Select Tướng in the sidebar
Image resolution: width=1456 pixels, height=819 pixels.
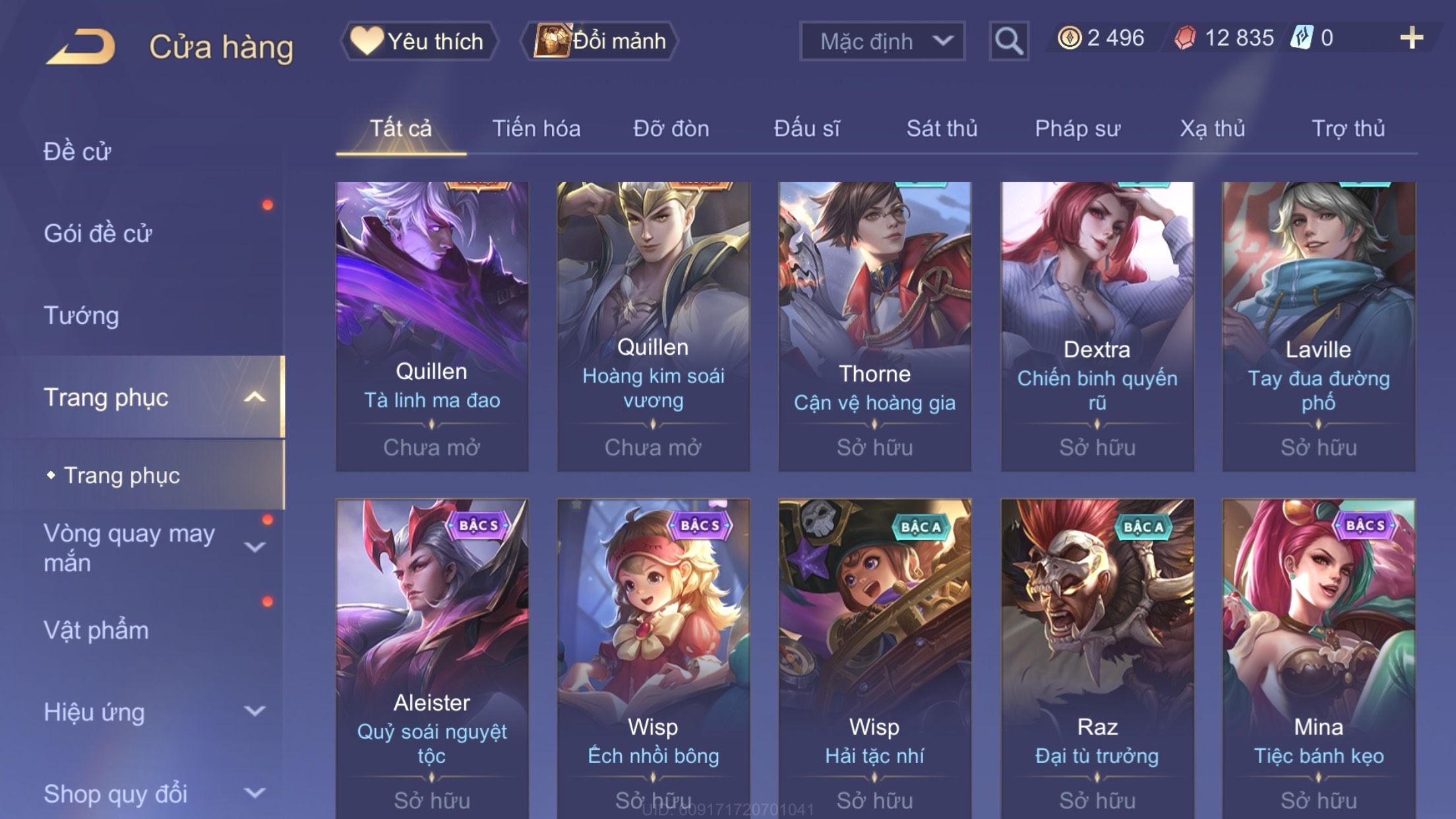pyautogui.click(x=82, y=315)
